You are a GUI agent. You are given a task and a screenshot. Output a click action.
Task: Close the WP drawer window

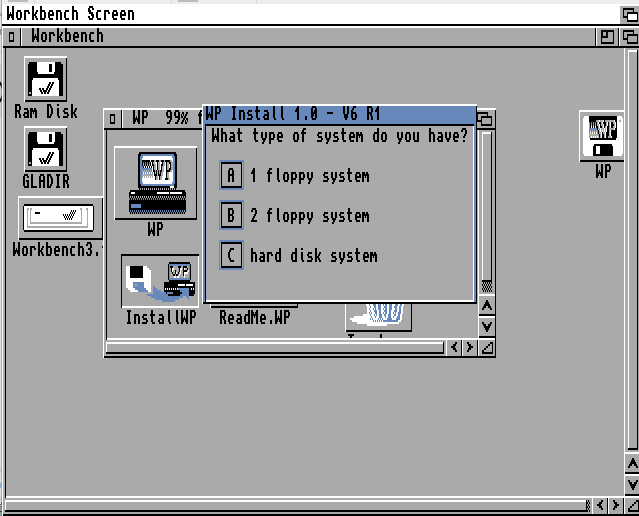point(112,119)
